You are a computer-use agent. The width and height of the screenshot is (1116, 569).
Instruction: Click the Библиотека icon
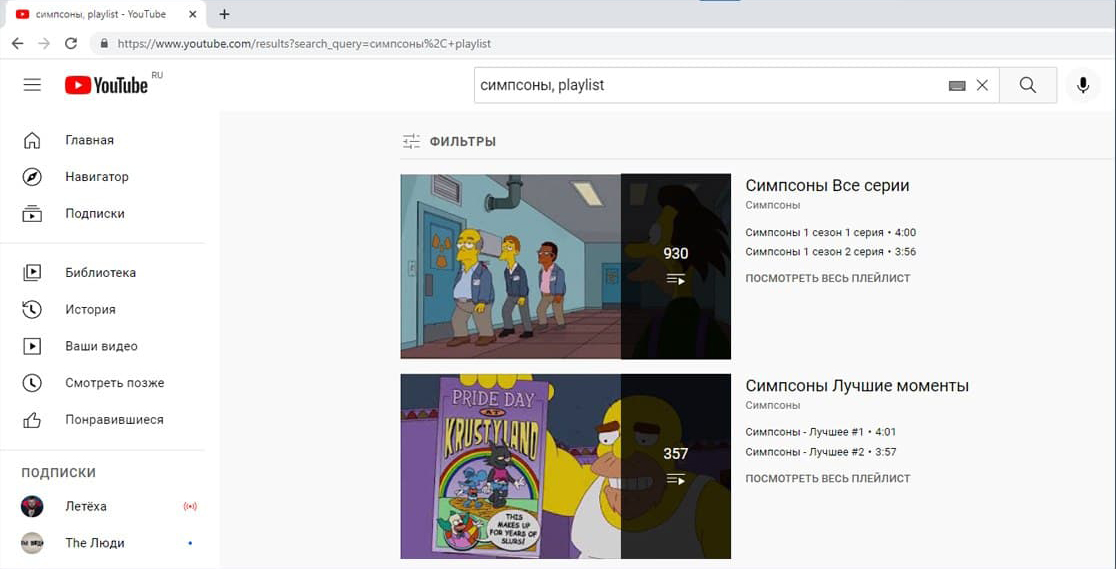click(x=32, y=273)
